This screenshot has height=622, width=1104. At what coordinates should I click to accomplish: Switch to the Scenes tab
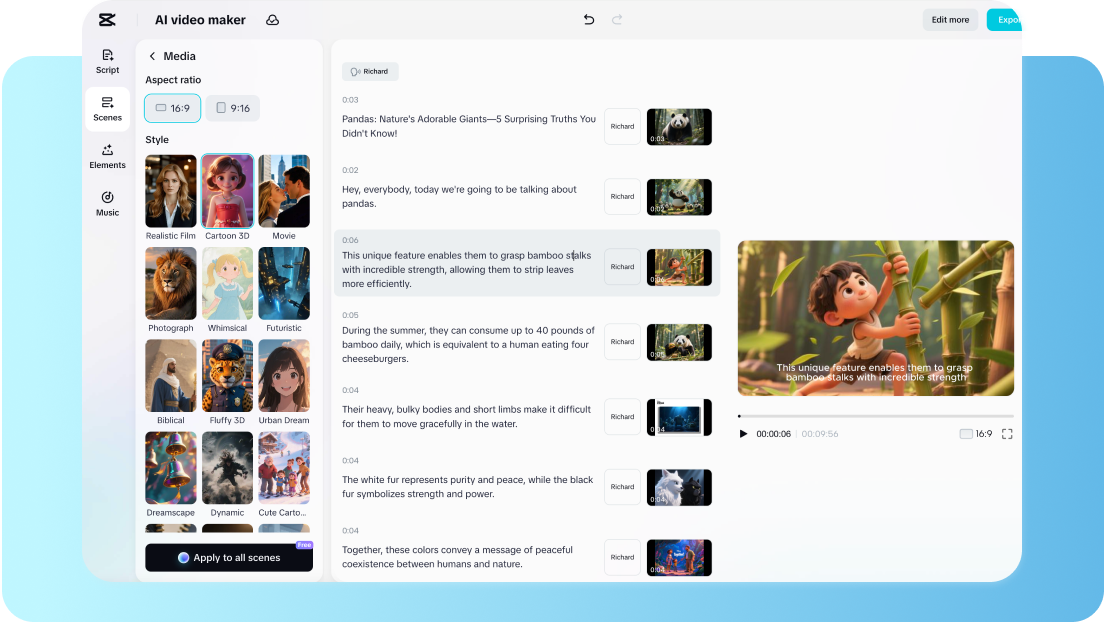(x=107, y=109)
